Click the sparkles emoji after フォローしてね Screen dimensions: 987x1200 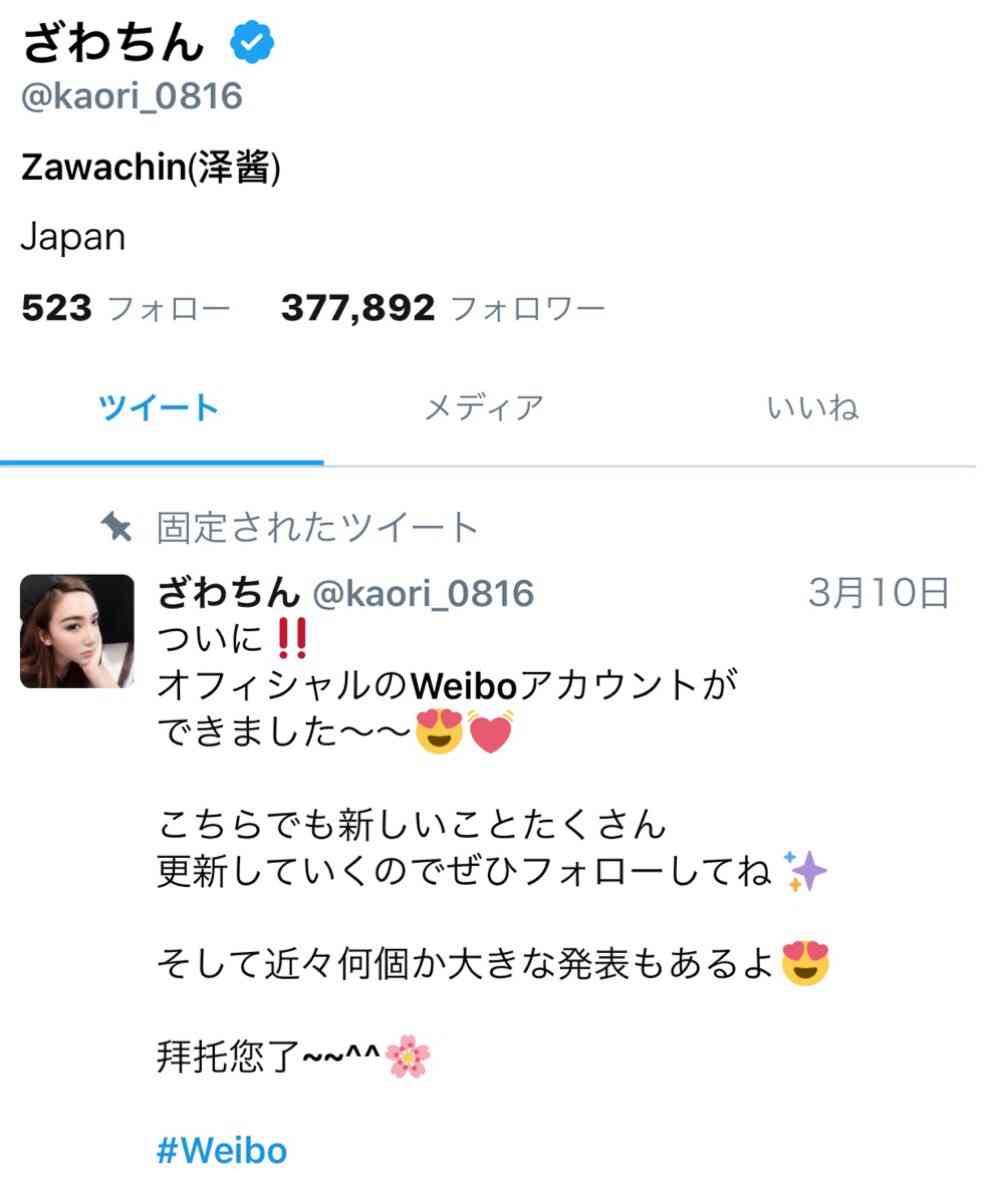(x=806, y=872)
